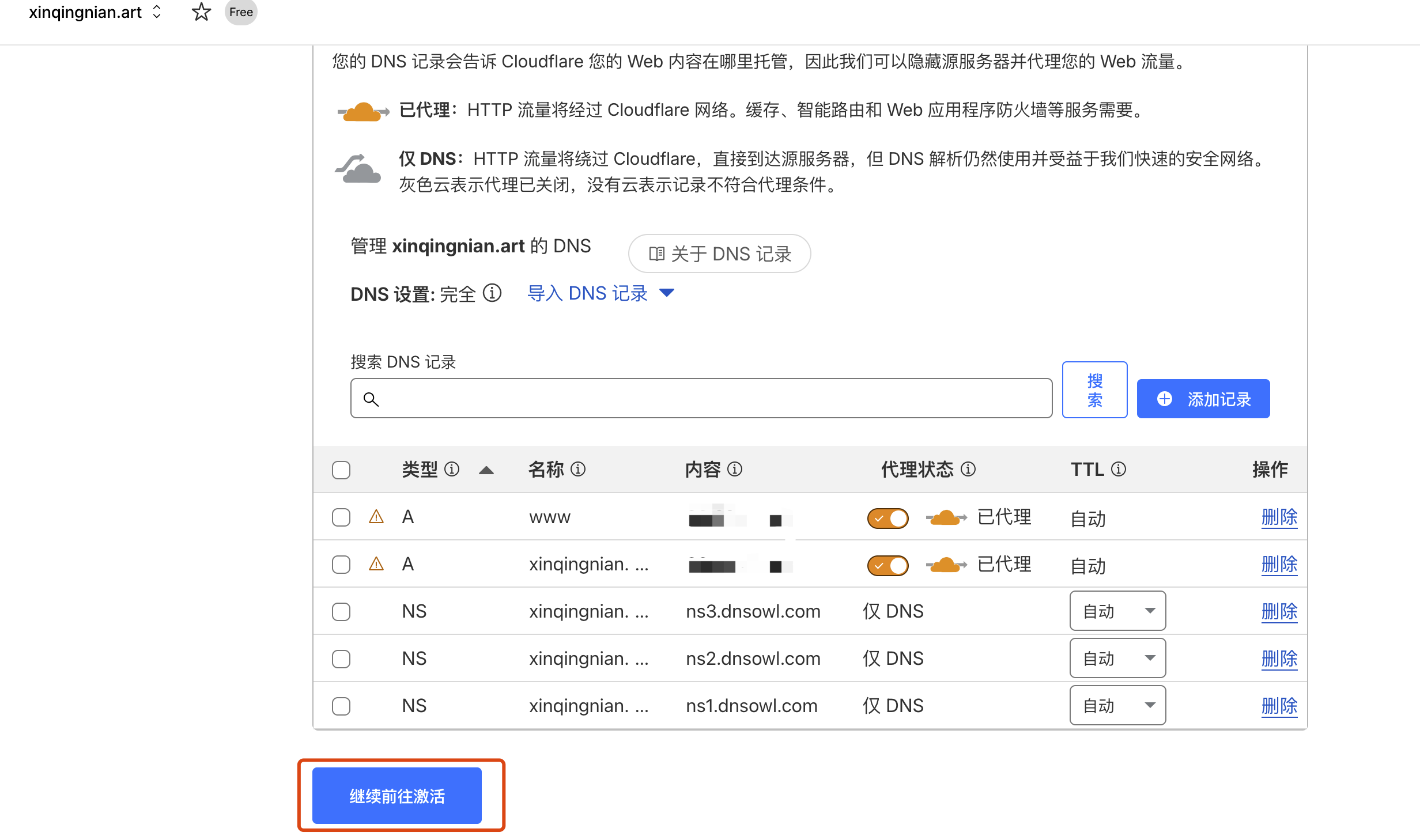Delete the ns1.dnsowl.com NS record
Viewport: 1420px width, 840px height.
click(1279, 706)
